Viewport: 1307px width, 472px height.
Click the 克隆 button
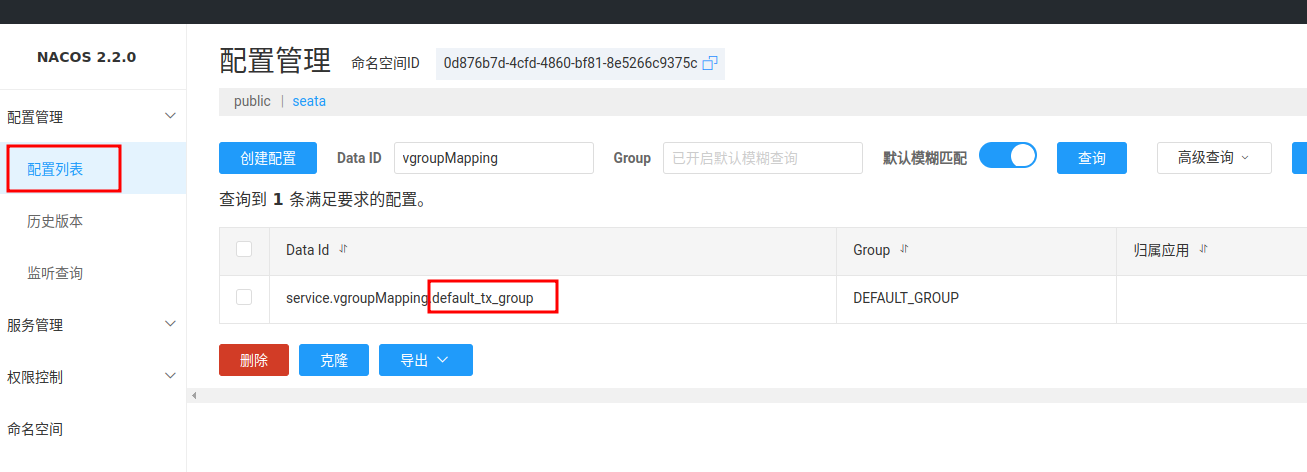(334, 360)
